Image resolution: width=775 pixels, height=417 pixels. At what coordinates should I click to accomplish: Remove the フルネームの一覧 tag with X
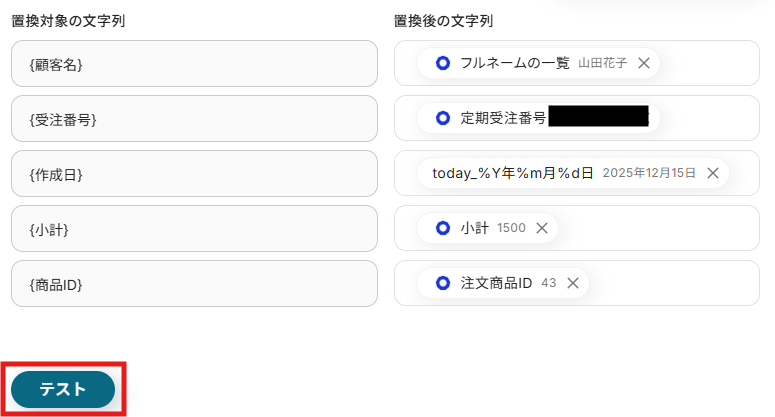[644, 63]
